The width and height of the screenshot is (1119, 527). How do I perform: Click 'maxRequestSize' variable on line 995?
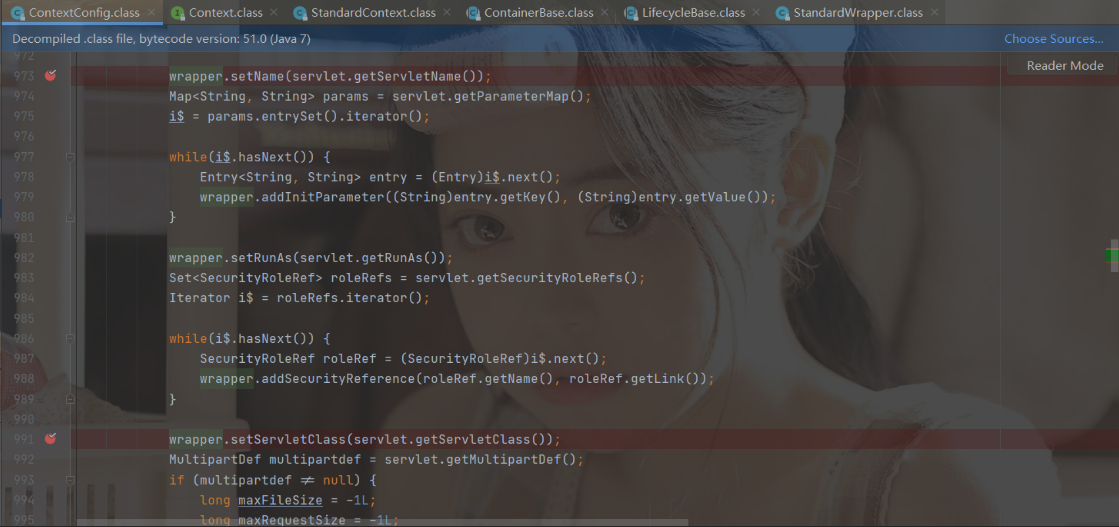tap(293, 519)
